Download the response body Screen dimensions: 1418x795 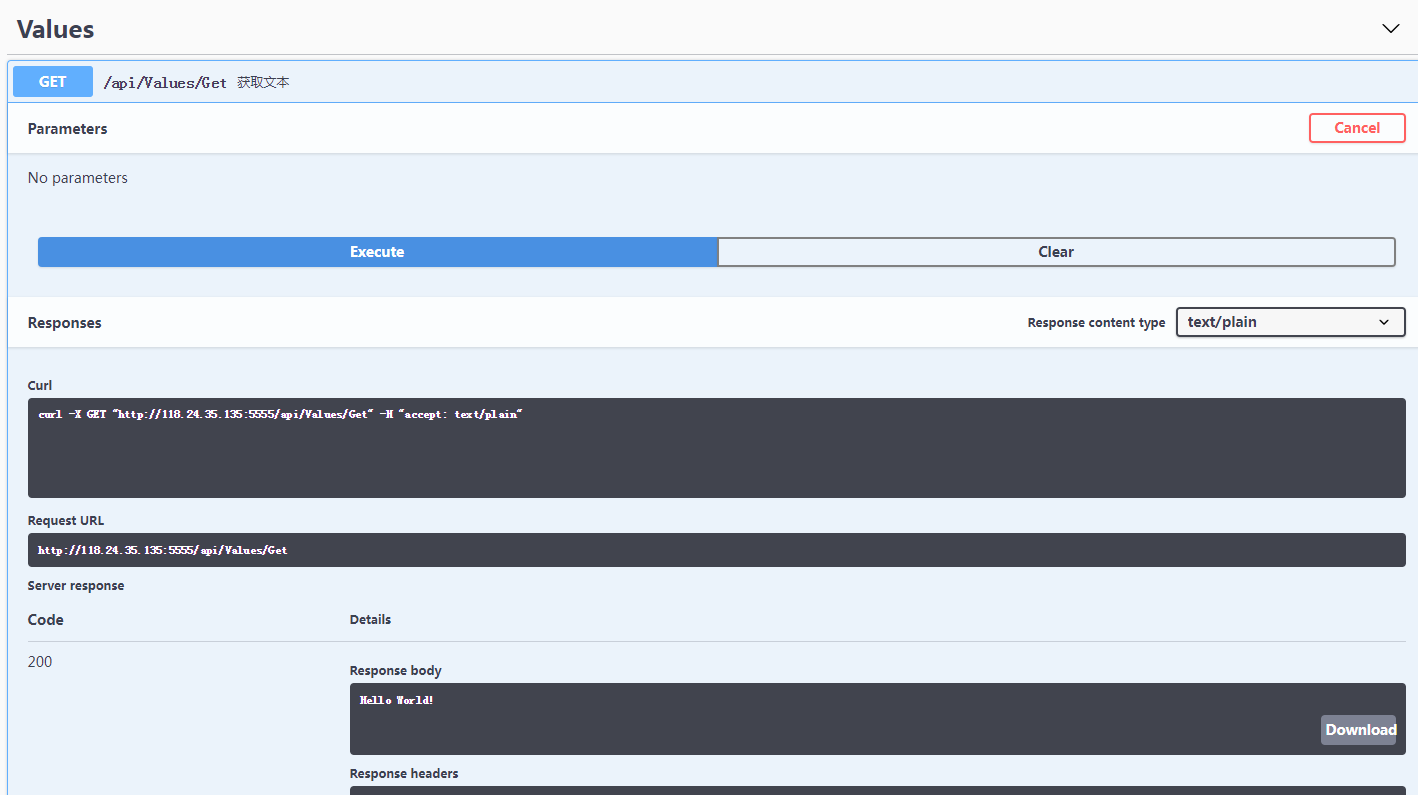coord(1360,730)
